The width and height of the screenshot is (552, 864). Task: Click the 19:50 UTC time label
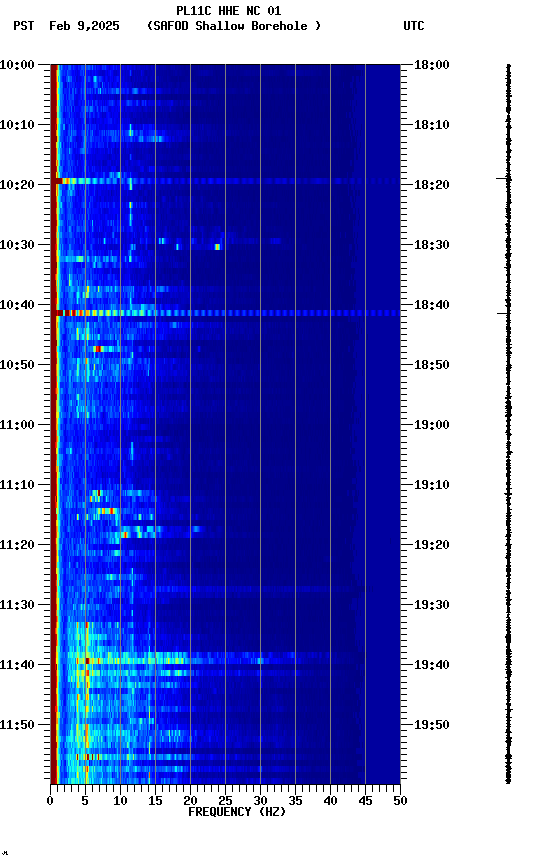point(432,725)
